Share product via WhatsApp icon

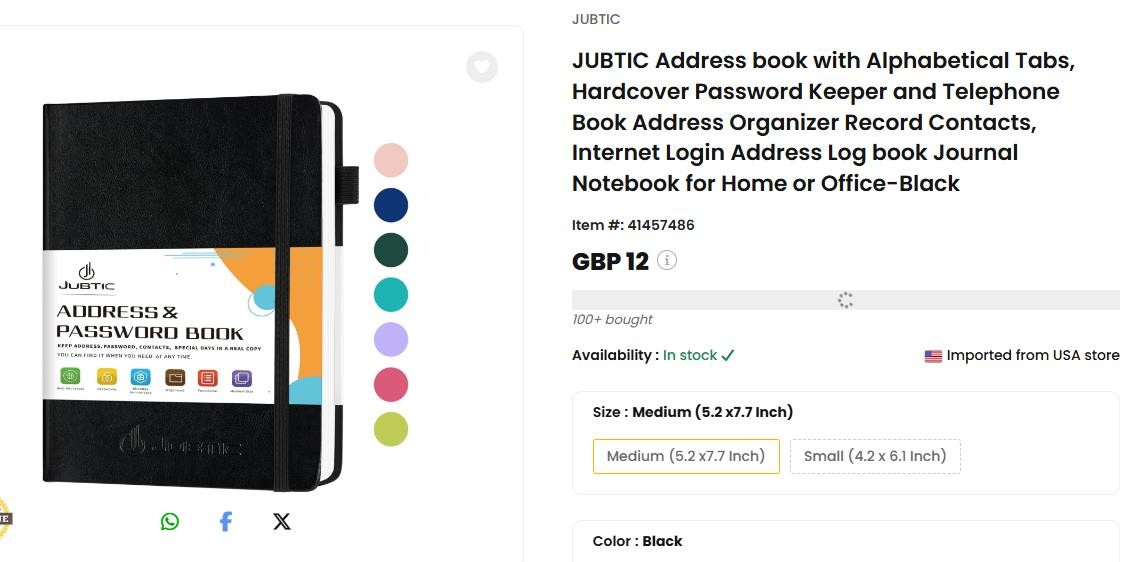pyautogui.click(x=170, y=521)
